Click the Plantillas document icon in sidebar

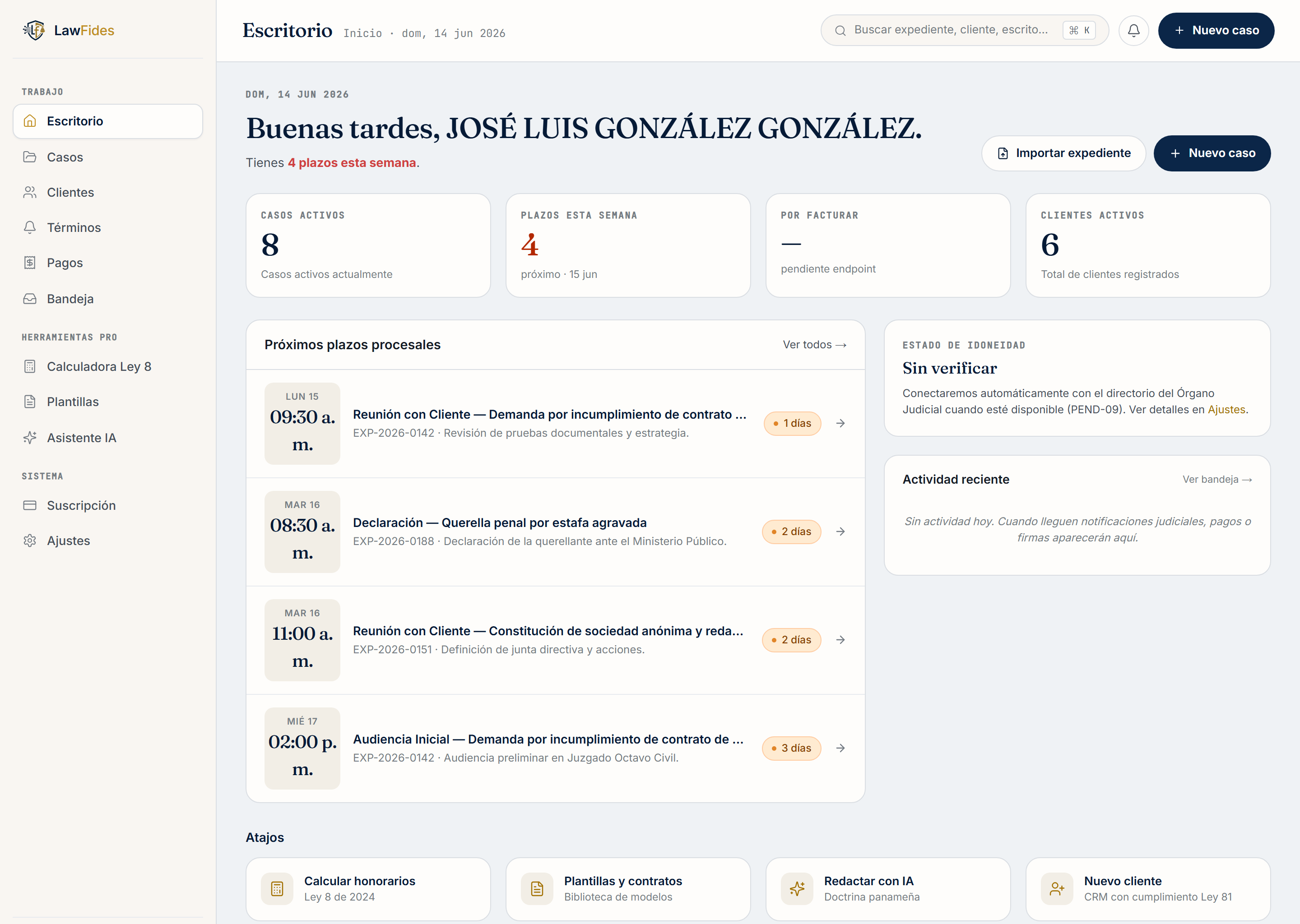(30, 402)
